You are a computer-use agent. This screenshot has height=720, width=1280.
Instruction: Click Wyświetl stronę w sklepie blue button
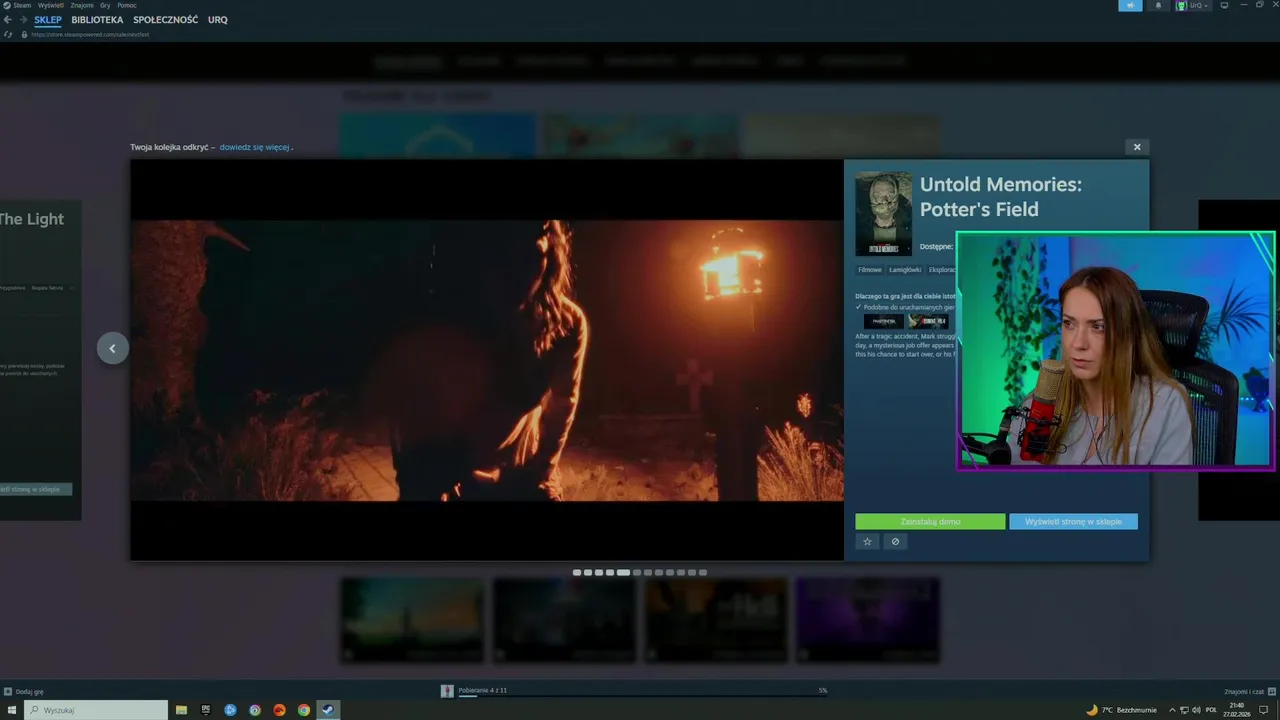point(1073,522)
